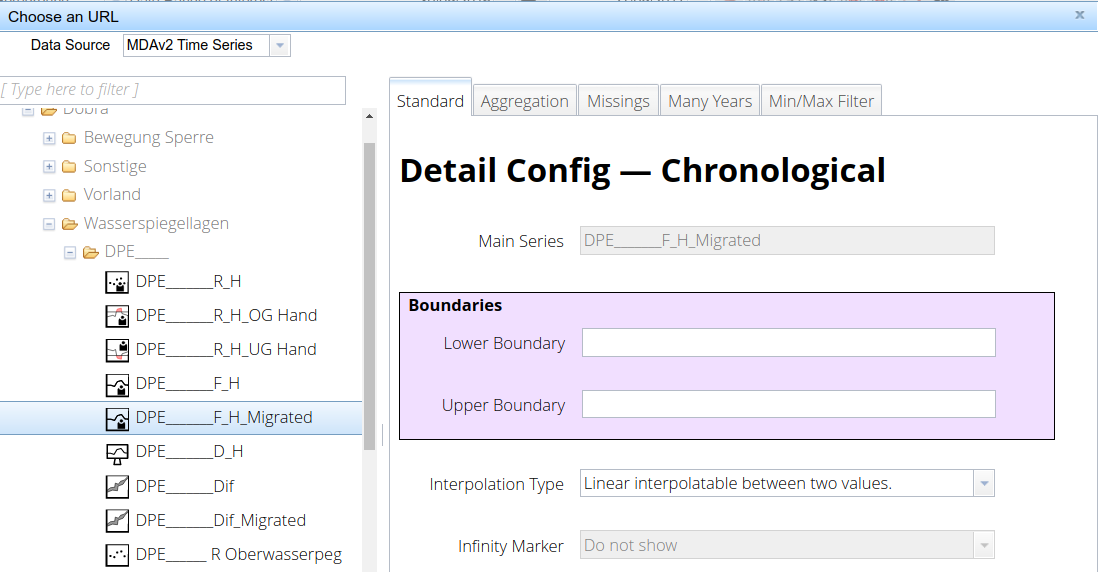Expand the Bewegung Sperre folder
This screenshot has width=1098, height=572.
pyautogui.click(x=49, y=138)
